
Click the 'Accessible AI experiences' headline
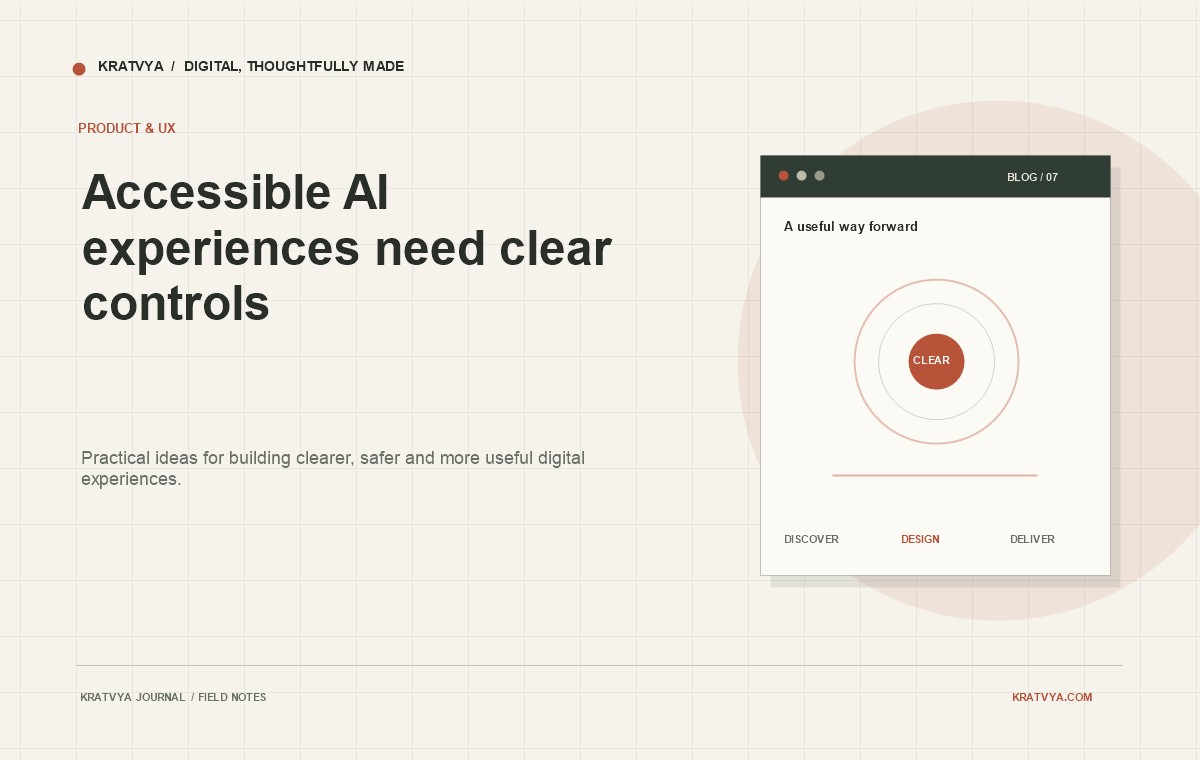[x=346, y=247]
